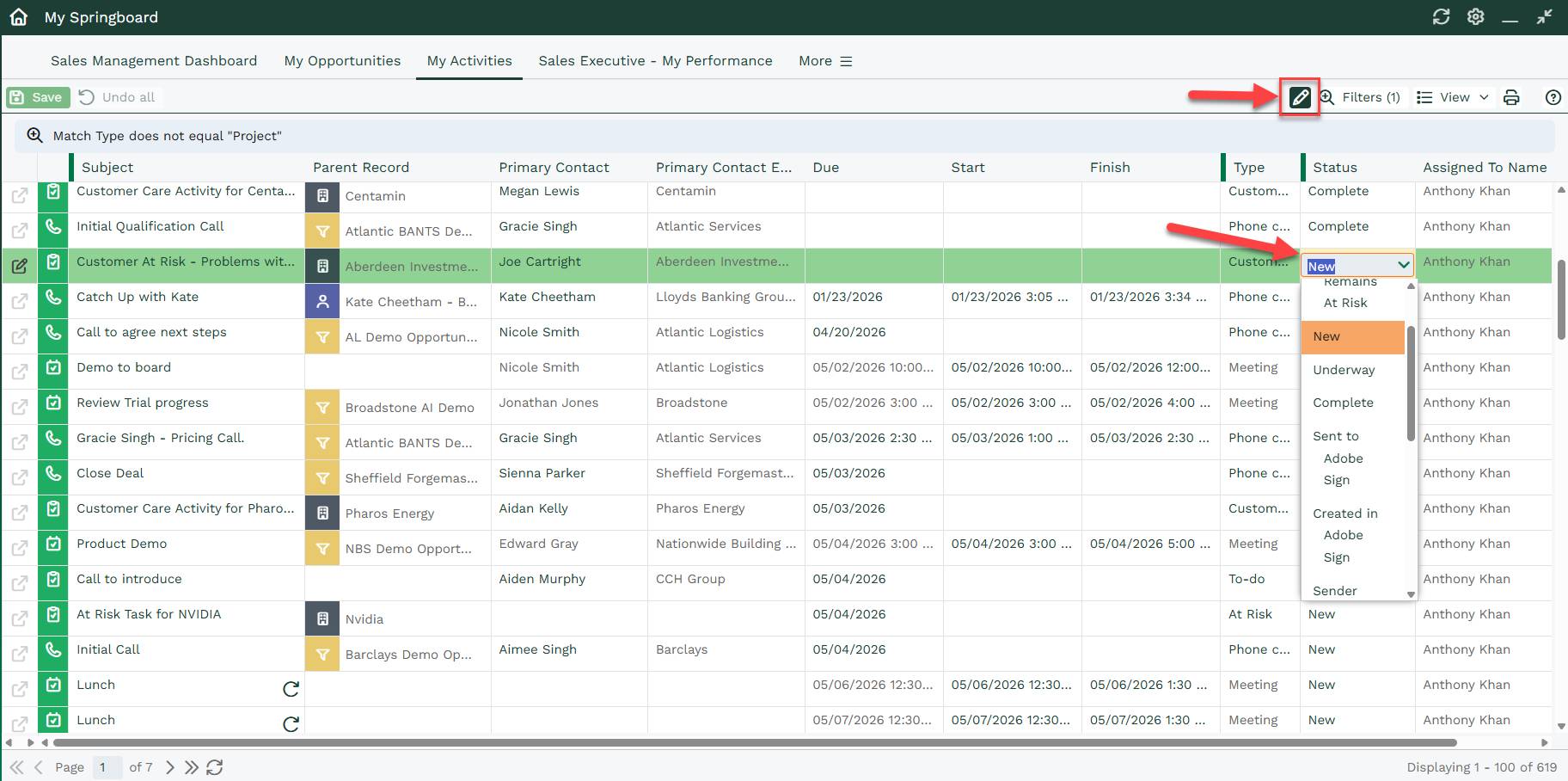Click the recurring icon on first Lunch row
The height and width of the screenshot is (781, 1568).
coord(291,689)
